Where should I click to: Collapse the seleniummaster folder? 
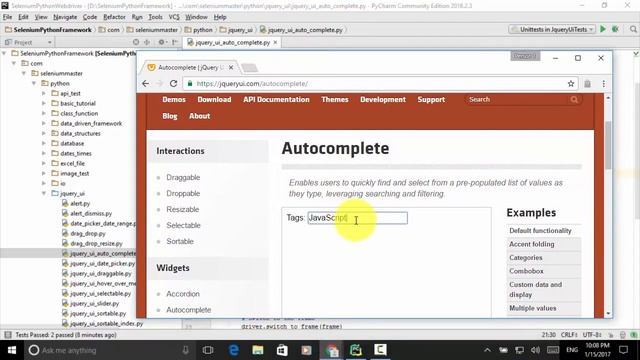click(x=24, y=73)
